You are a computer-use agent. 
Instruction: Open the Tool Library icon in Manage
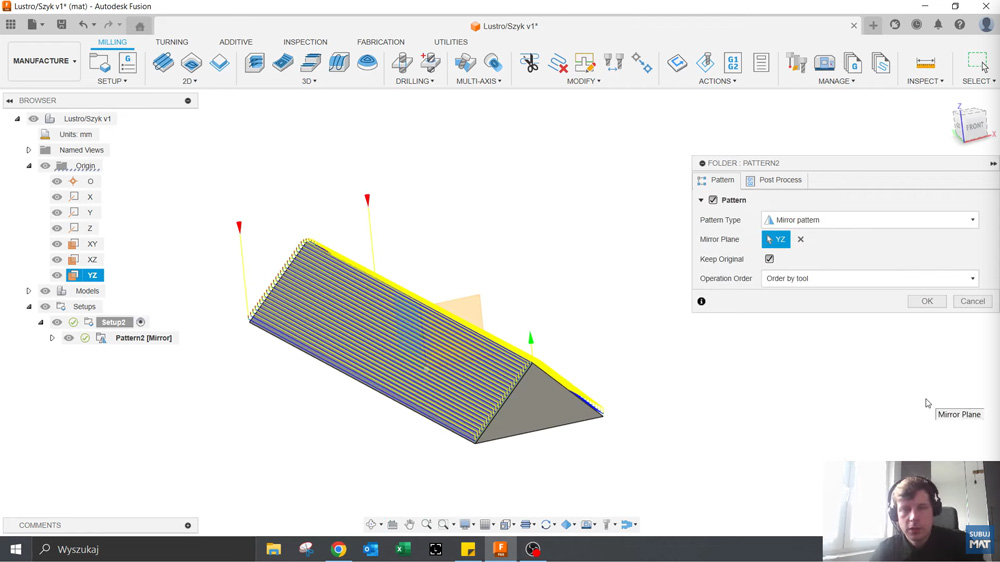[x=797, y=63]
